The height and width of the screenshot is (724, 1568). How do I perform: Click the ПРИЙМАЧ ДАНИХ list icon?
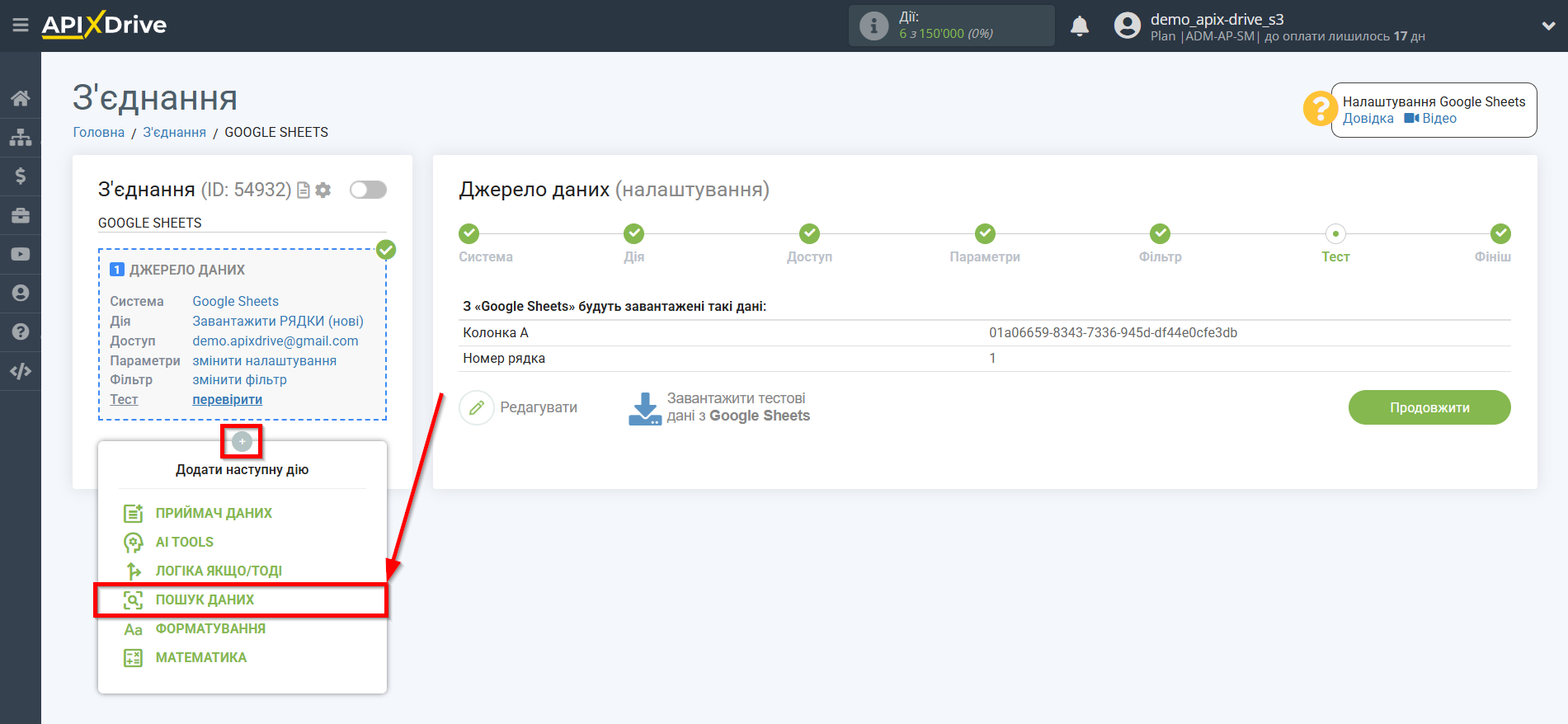[x=133, y=513]
